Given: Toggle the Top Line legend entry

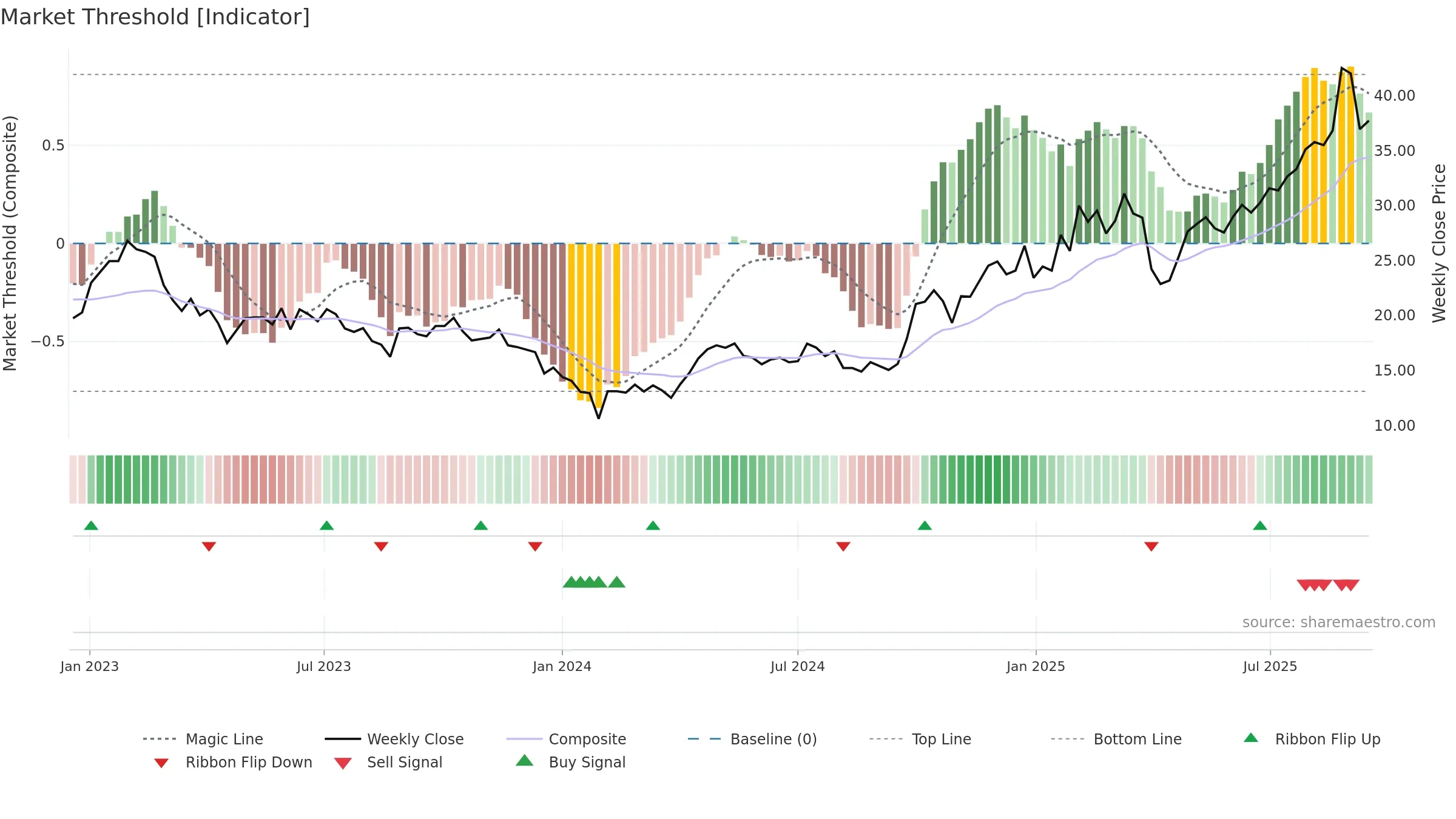Looking at the screenshot, I should coord(920,739).
